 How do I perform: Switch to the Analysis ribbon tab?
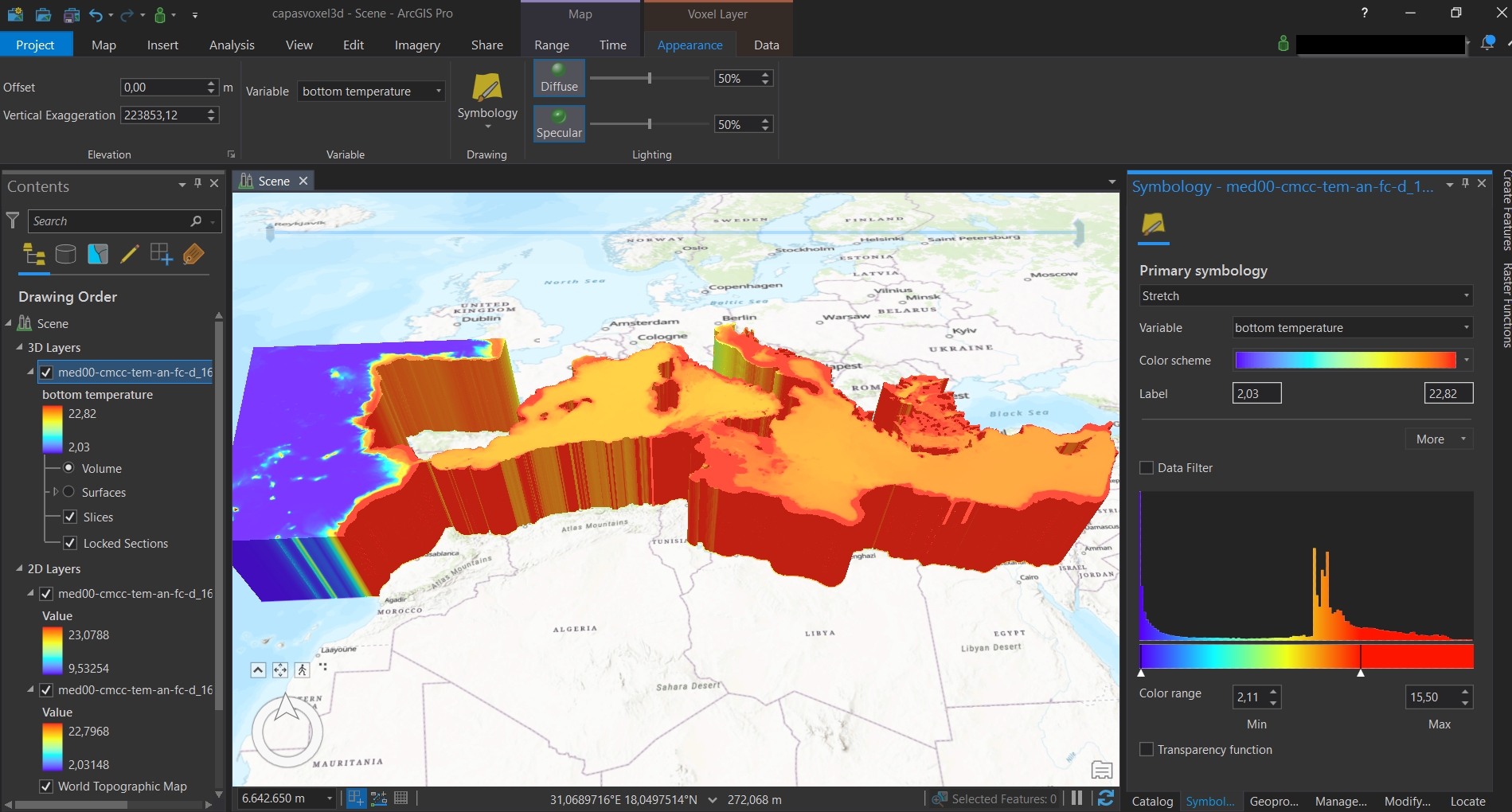[232, 45]
